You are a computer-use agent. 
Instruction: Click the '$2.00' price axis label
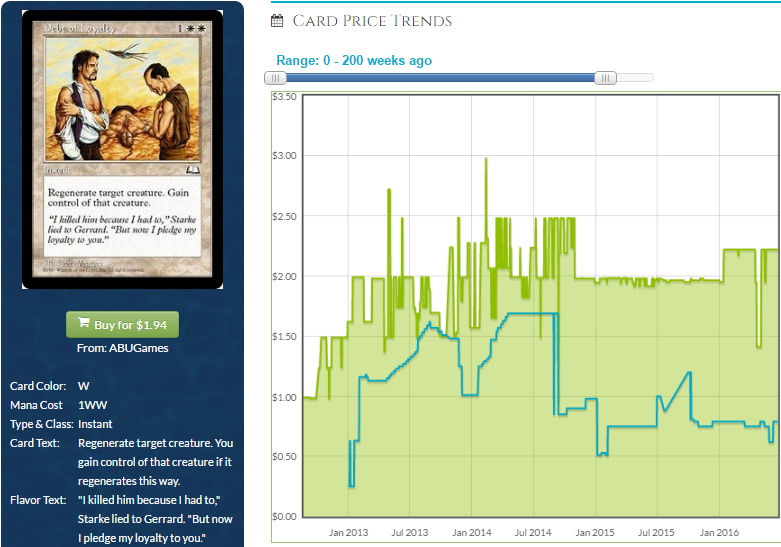tap(284, 276)
